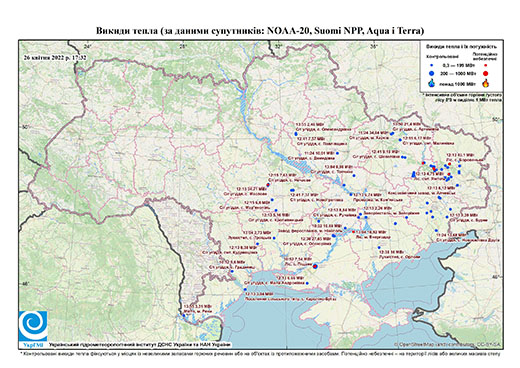Click the blue flame icon in legend

(432, 83)
